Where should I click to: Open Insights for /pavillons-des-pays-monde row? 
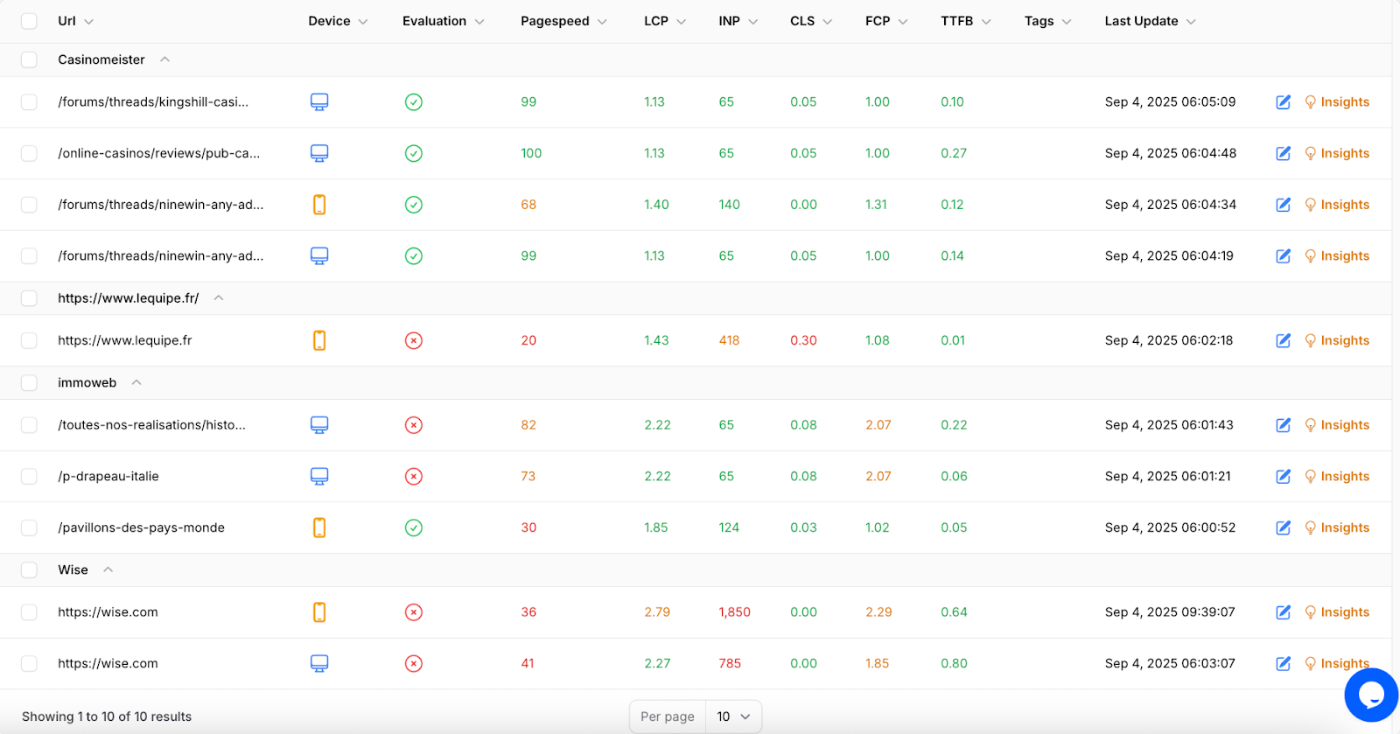pos(1336,527)
